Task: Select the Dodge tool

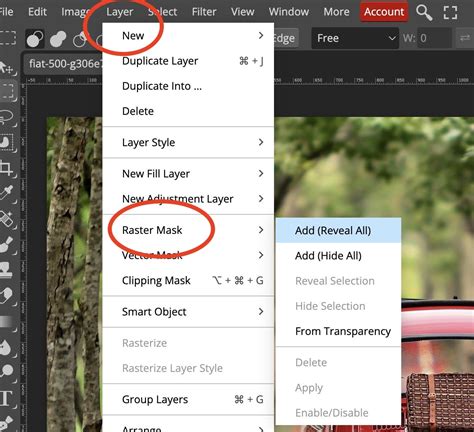Action: pyautogui.click(x=7, y=371)
